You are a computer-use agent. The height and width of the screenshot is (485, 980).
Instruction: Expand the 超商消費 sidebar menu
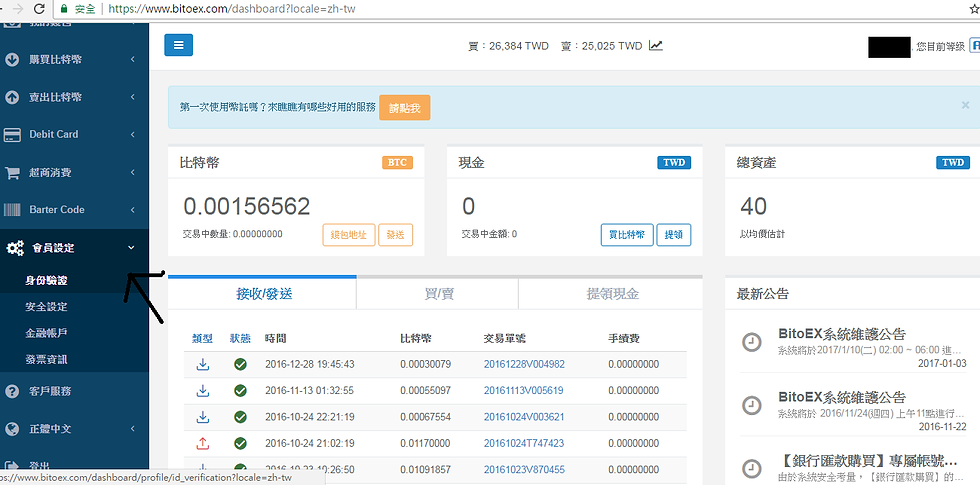tap(74, 172)
